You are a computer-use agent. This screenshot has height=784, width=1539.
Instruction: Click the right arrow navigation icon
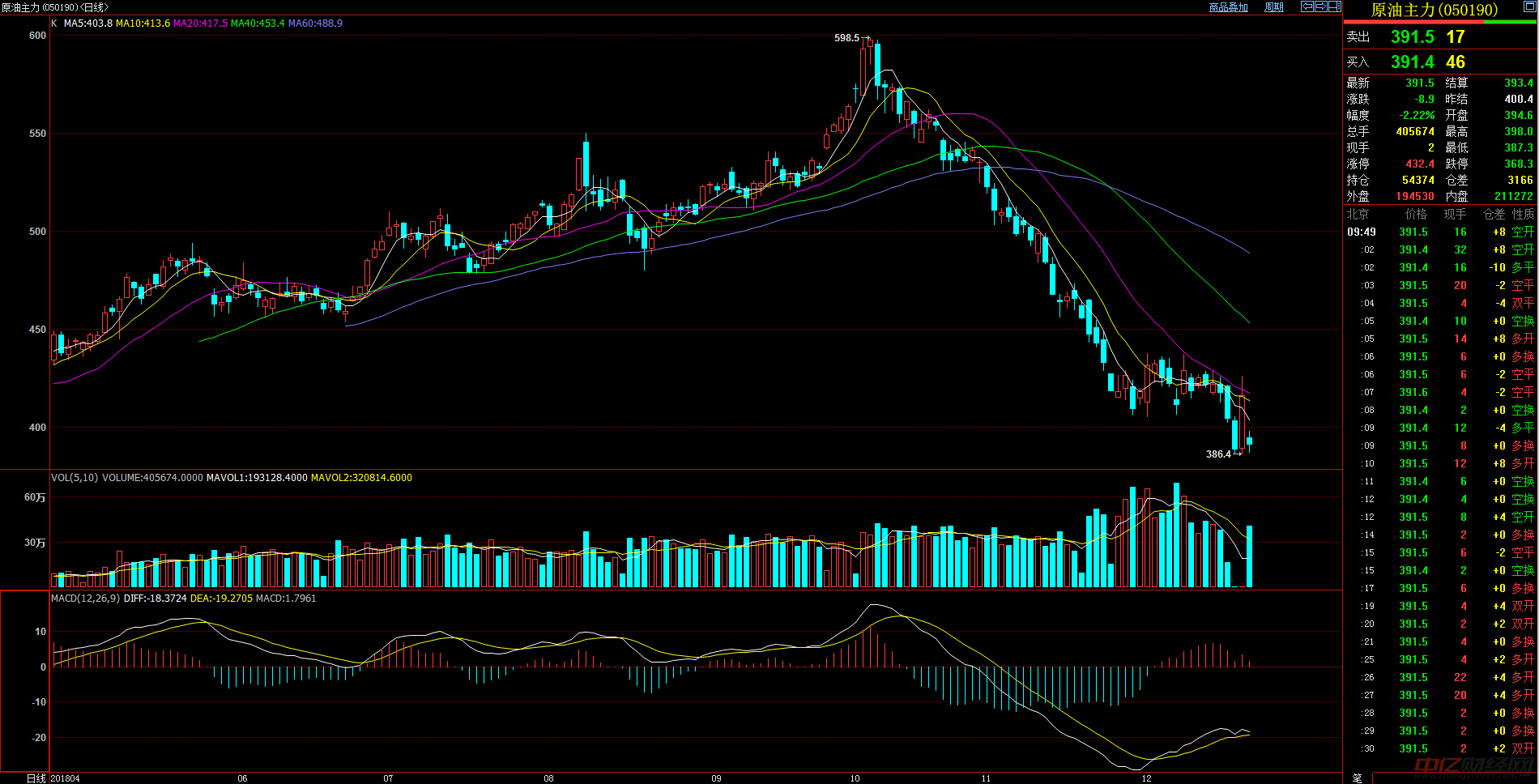tap(1321, 6)
